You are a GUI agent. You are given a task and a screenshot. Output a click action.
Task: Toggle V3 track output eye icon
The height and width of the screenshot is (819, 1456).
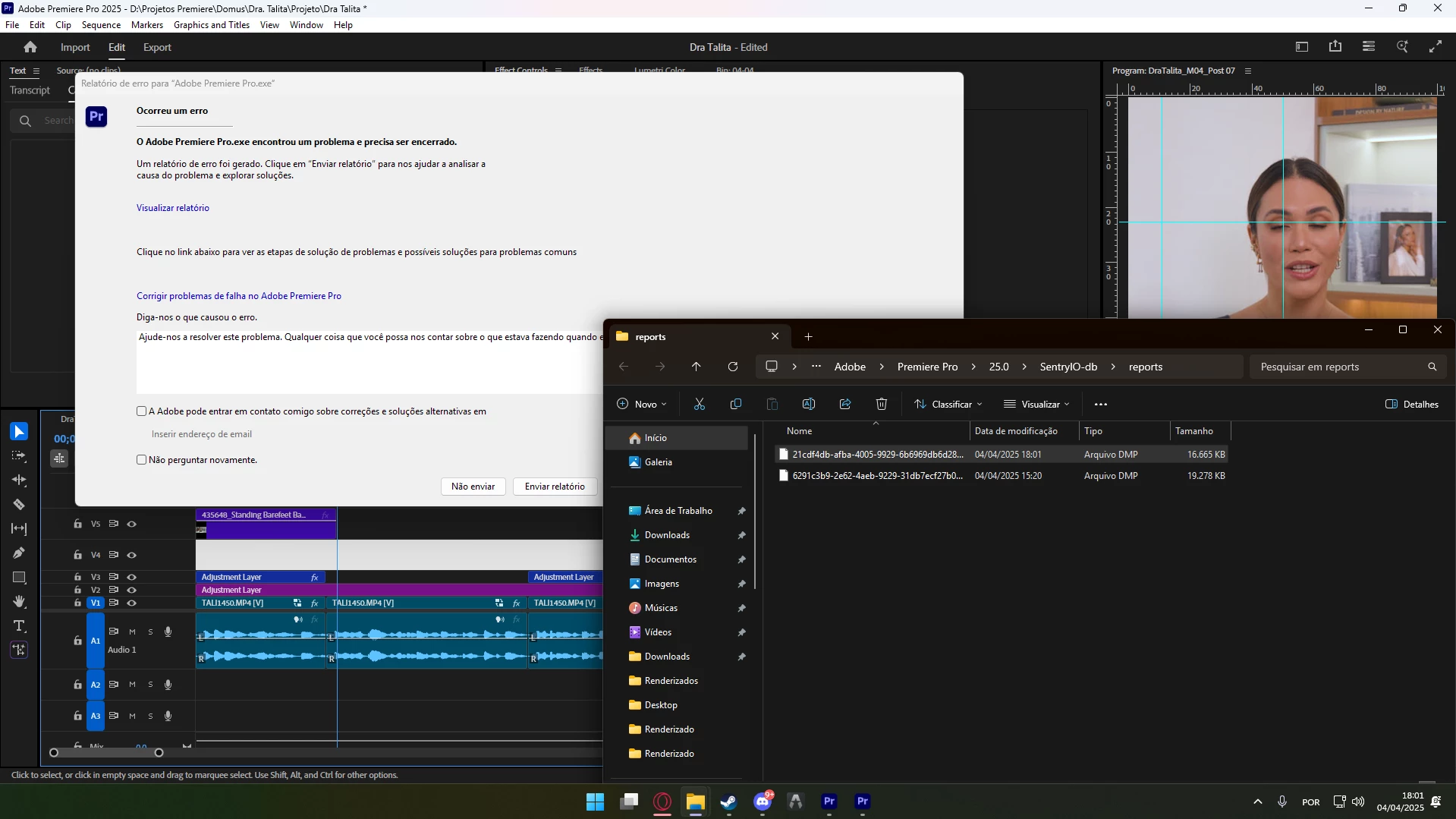[x=132, y=578]
